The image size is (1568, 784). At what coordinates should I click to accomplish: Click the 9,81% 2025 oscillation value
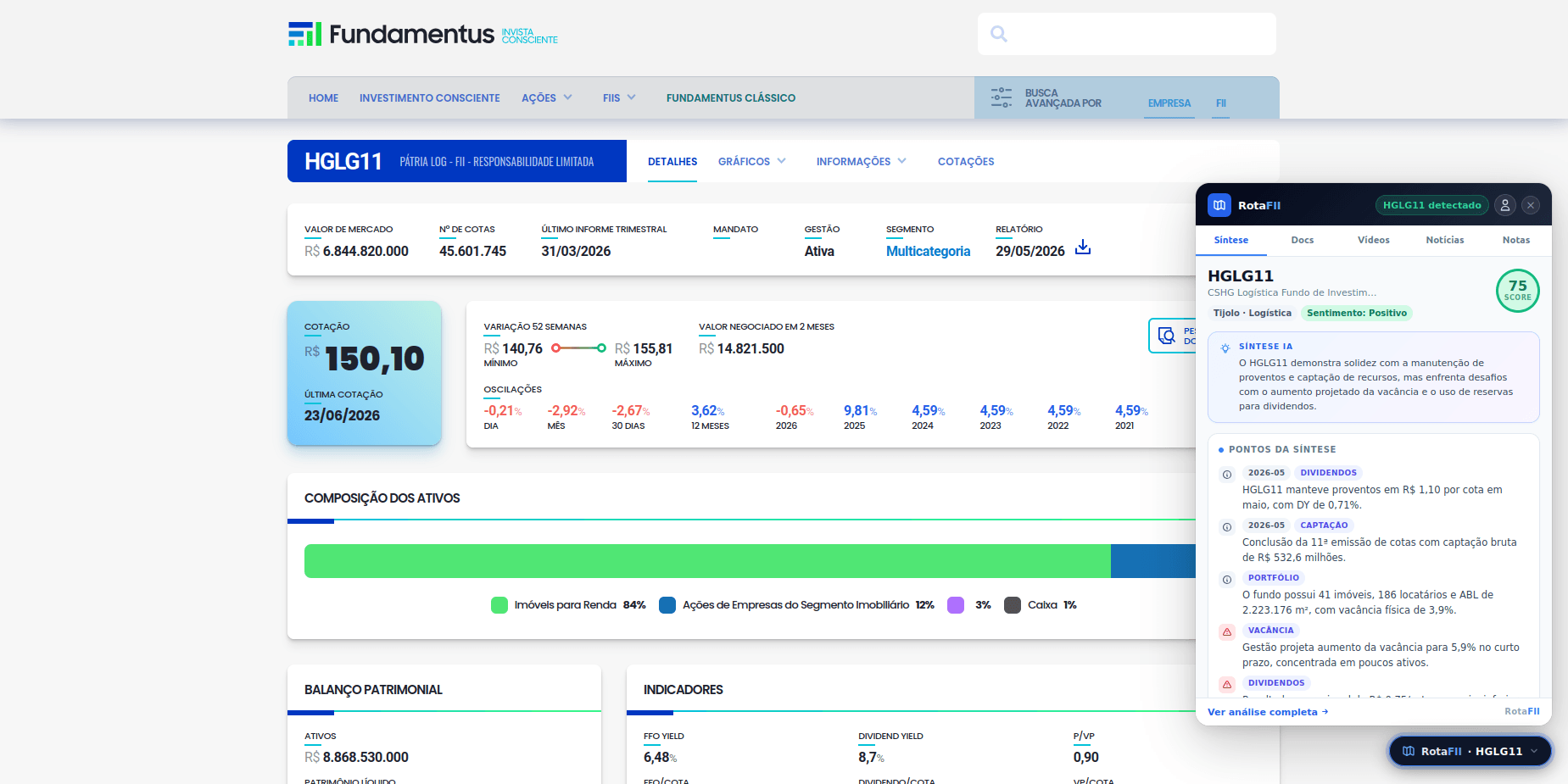point(860,411)
